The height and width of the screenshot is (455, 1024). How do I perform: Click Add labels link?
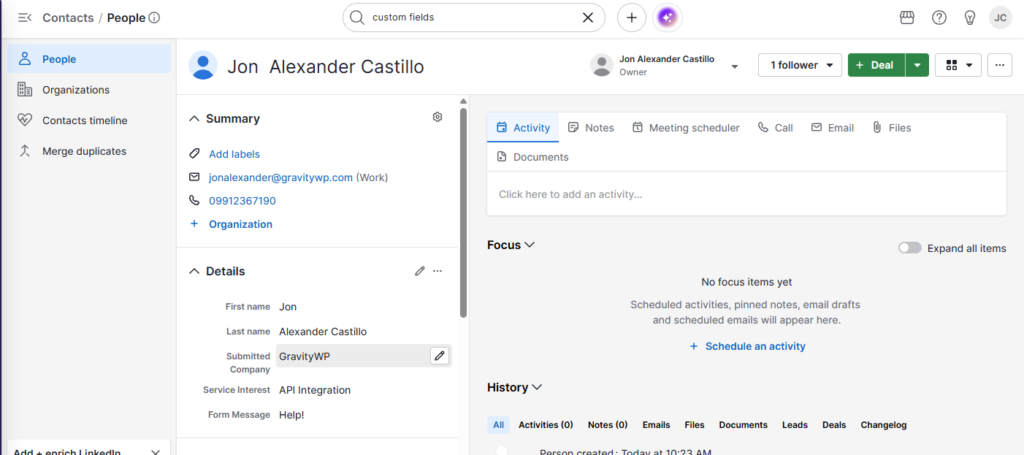point(234,154)
